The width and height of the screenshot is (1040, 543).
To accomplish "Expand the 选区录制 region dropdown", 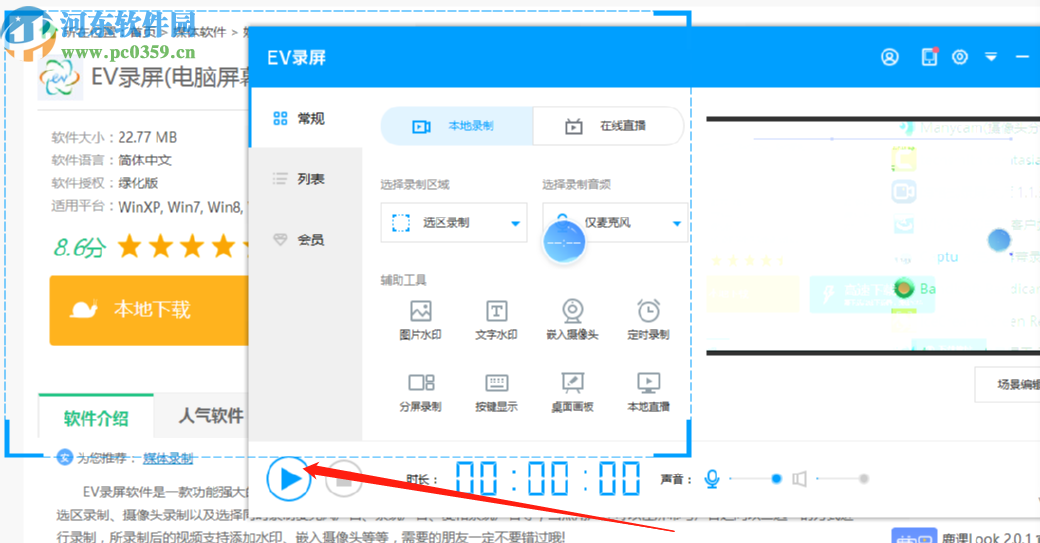I will [x=454, y=223].
